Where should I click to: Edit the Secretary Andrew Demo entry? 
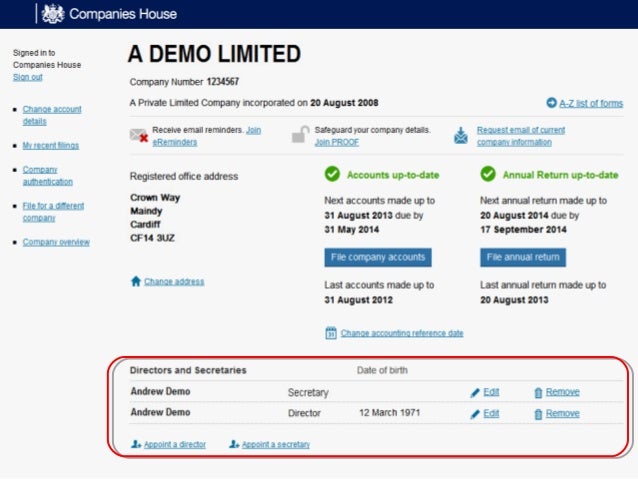click(491, 392)
